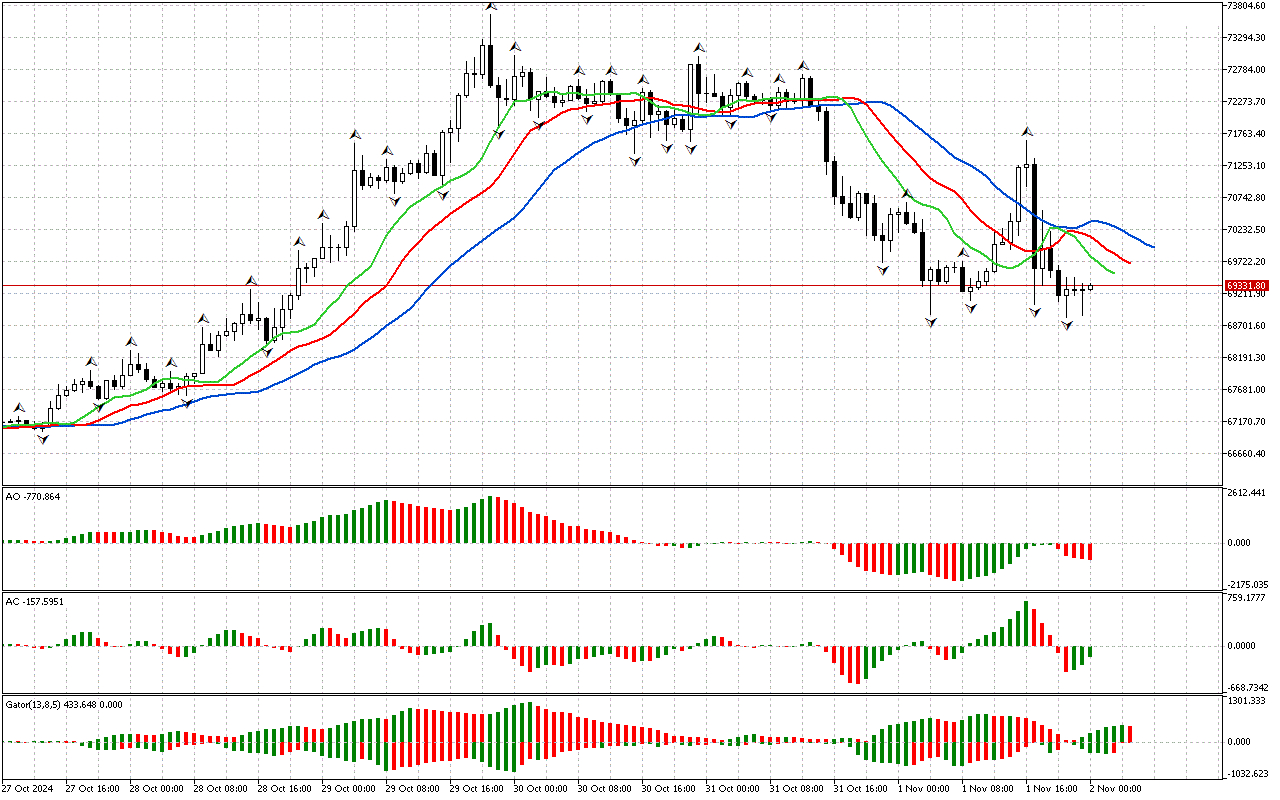The height and width of the screenshot is (800, 1280).
Task: Click the 28 Oct 16:00 time label
Action: click(286, 789)
